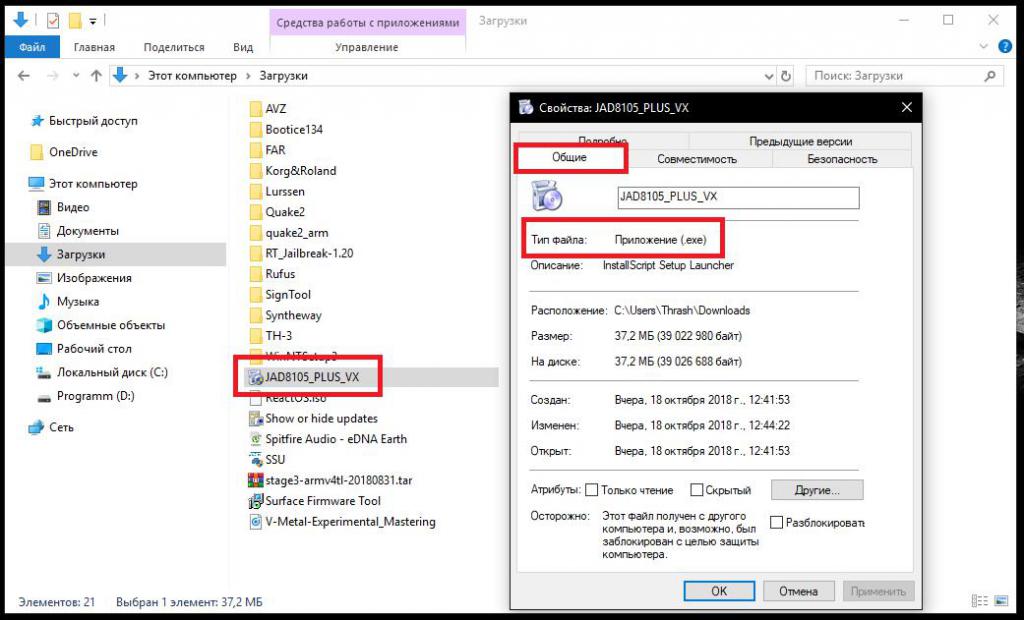Image resolution: width=1024 pixels, height=620 pixels.
Task: Click the 'Поиск: Загрузки' search box
Action: 904,76
